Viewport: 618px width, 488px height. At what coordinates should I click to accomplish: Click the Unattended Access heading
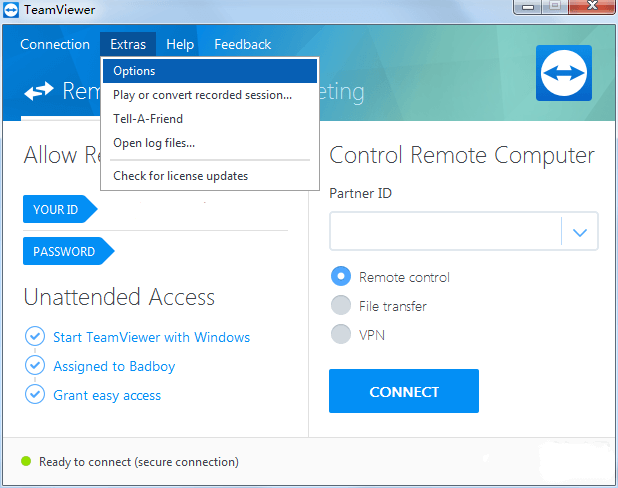(119, 297)
